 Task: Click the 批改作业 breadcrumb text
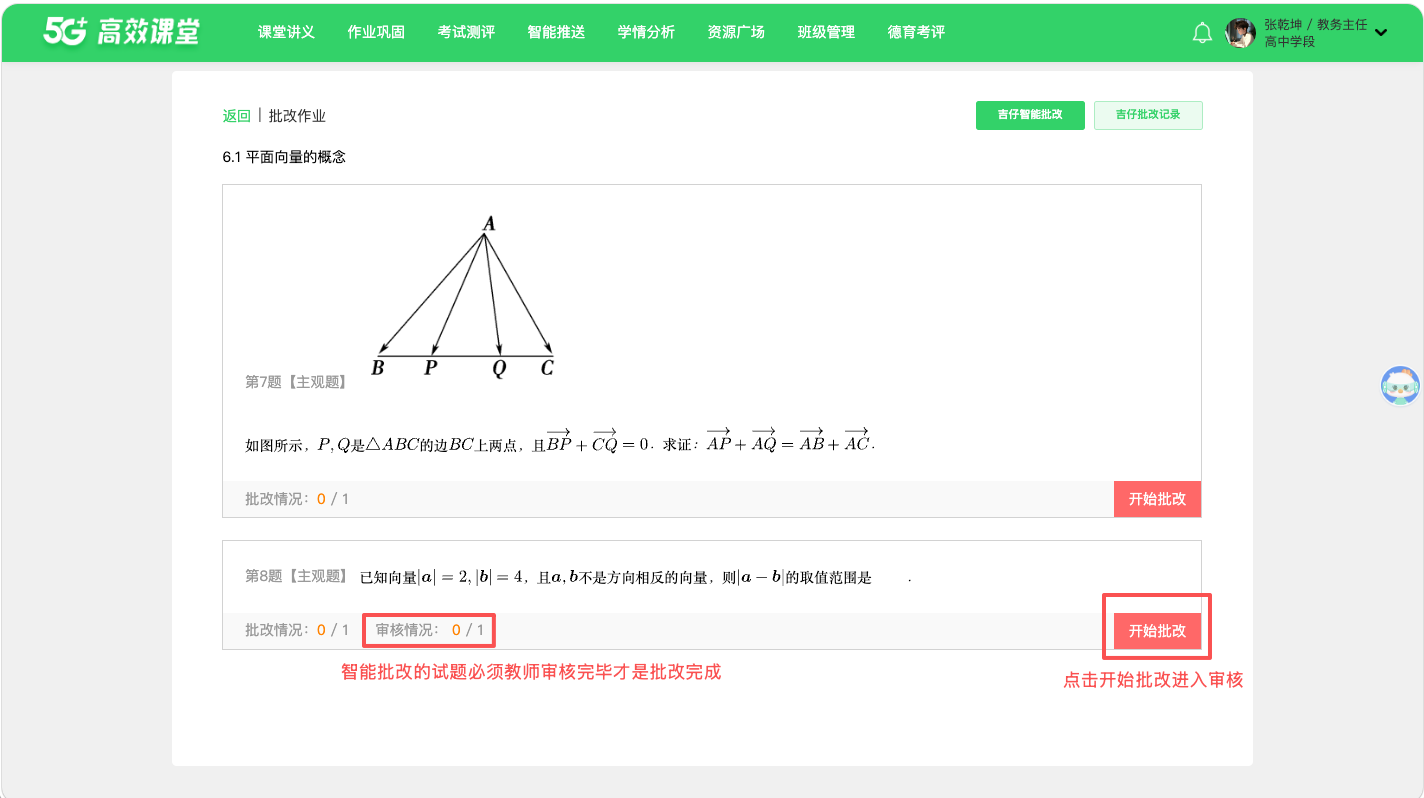point(297,116)
